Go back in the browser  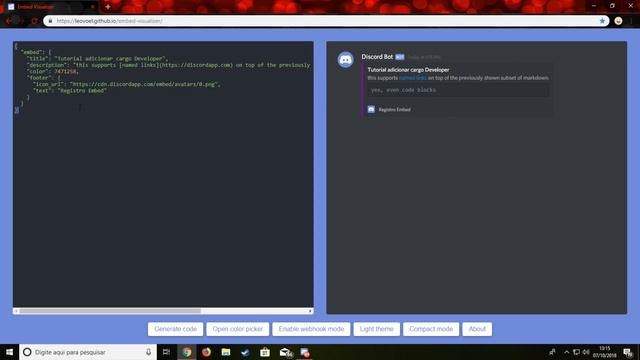coord(9,21)
